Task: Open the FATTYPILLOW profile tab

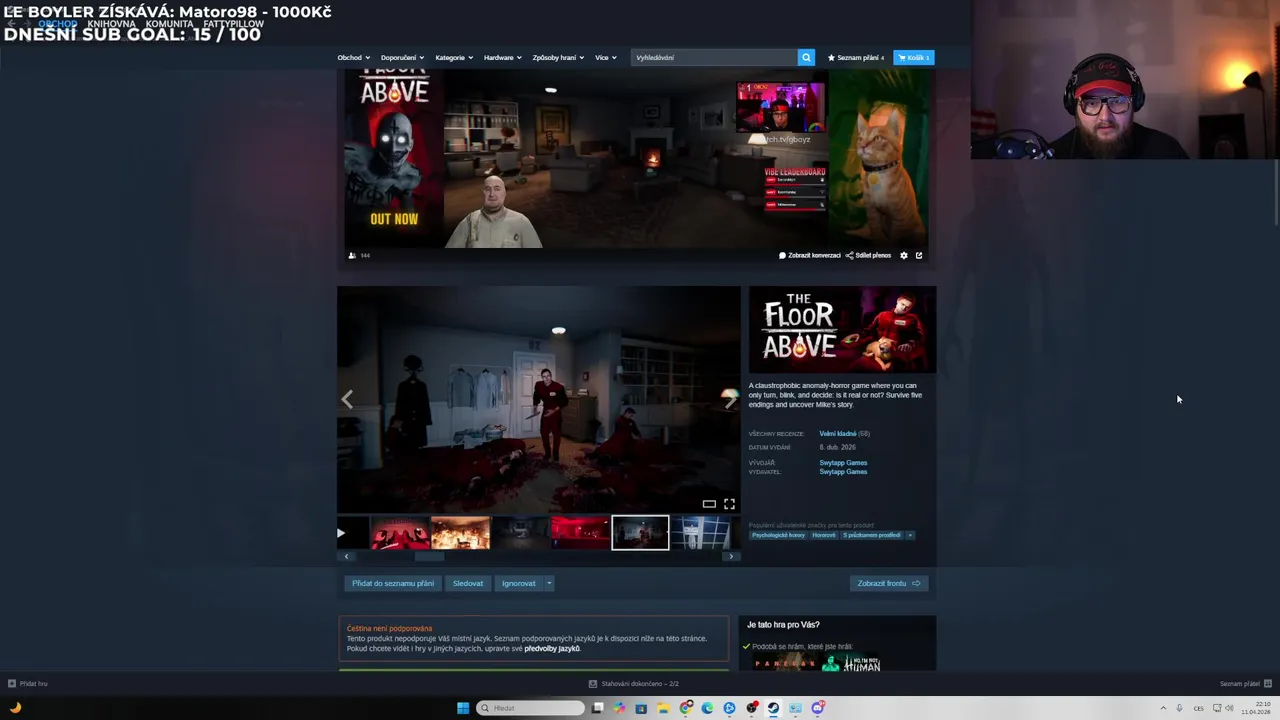Action: pos(233,24)
